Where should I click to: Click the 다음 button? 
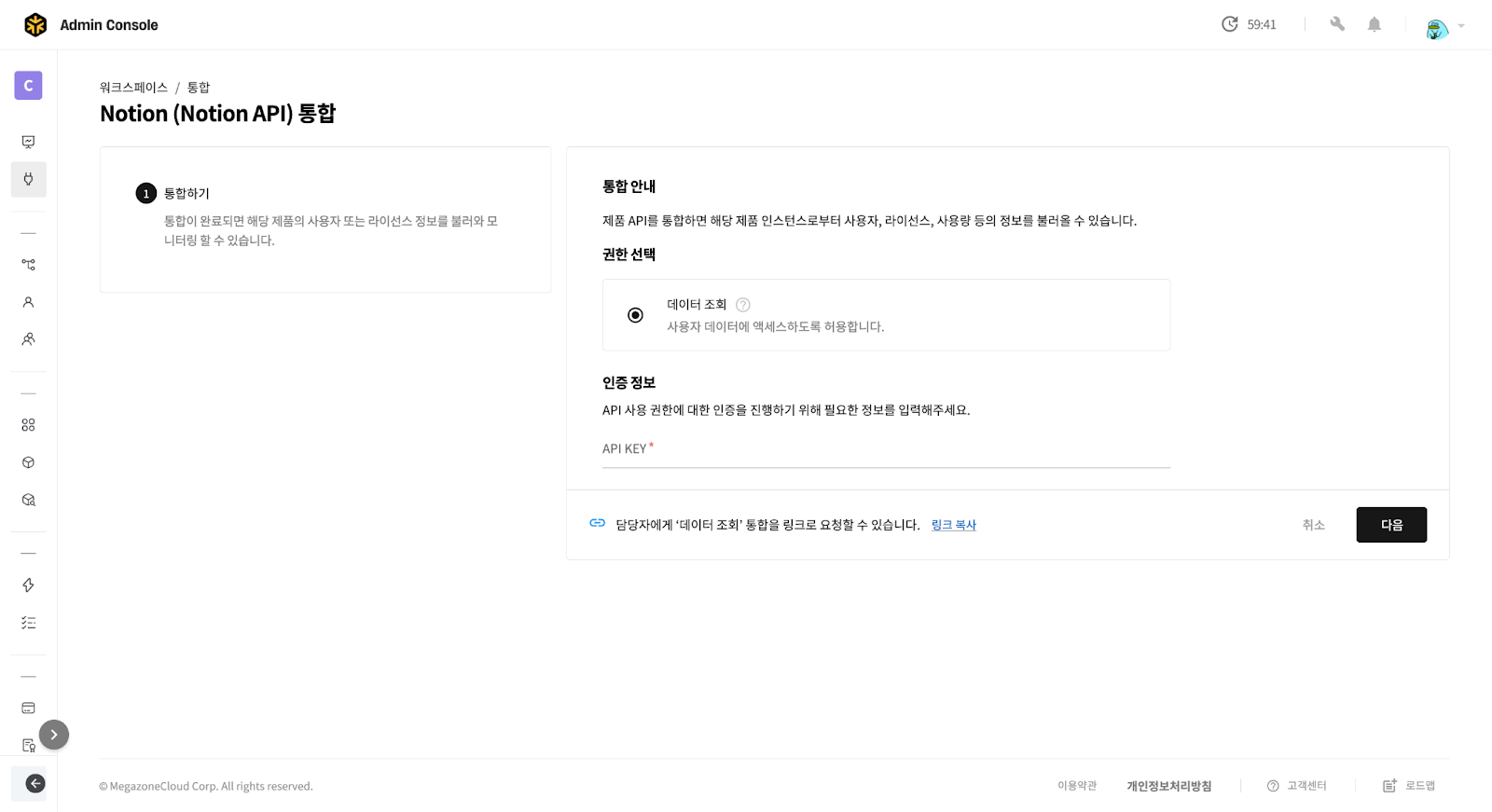pyautogui.click(x=1391, y=525)
